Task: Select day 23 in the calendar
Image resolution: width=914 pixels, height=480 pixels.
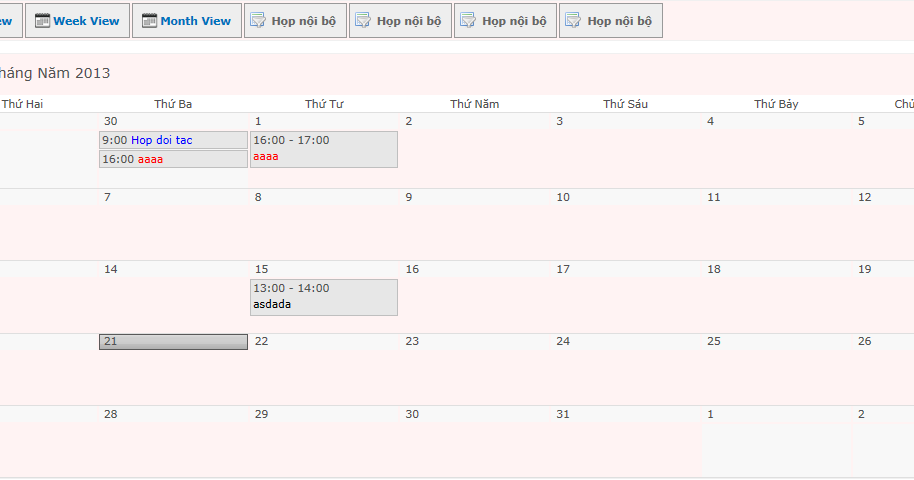Action: click(x=412, y=341)
